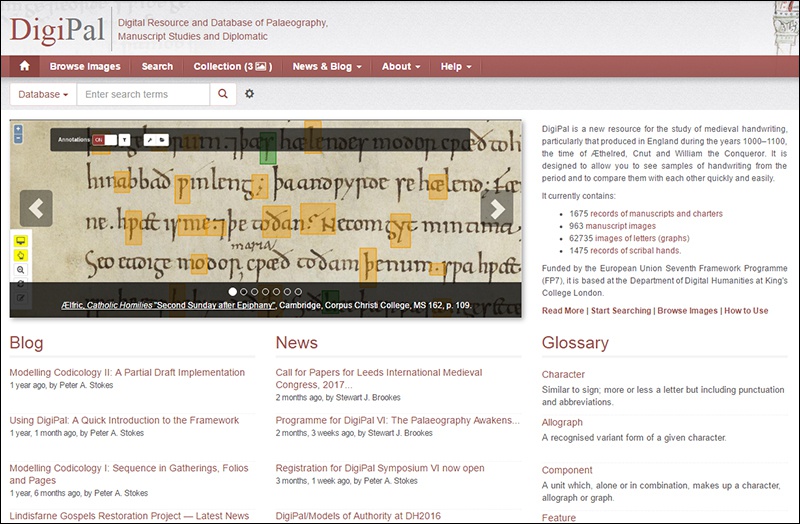Click the manuscript image in the carousel
The width and height of the screenshot is (800, 524).
265,218
